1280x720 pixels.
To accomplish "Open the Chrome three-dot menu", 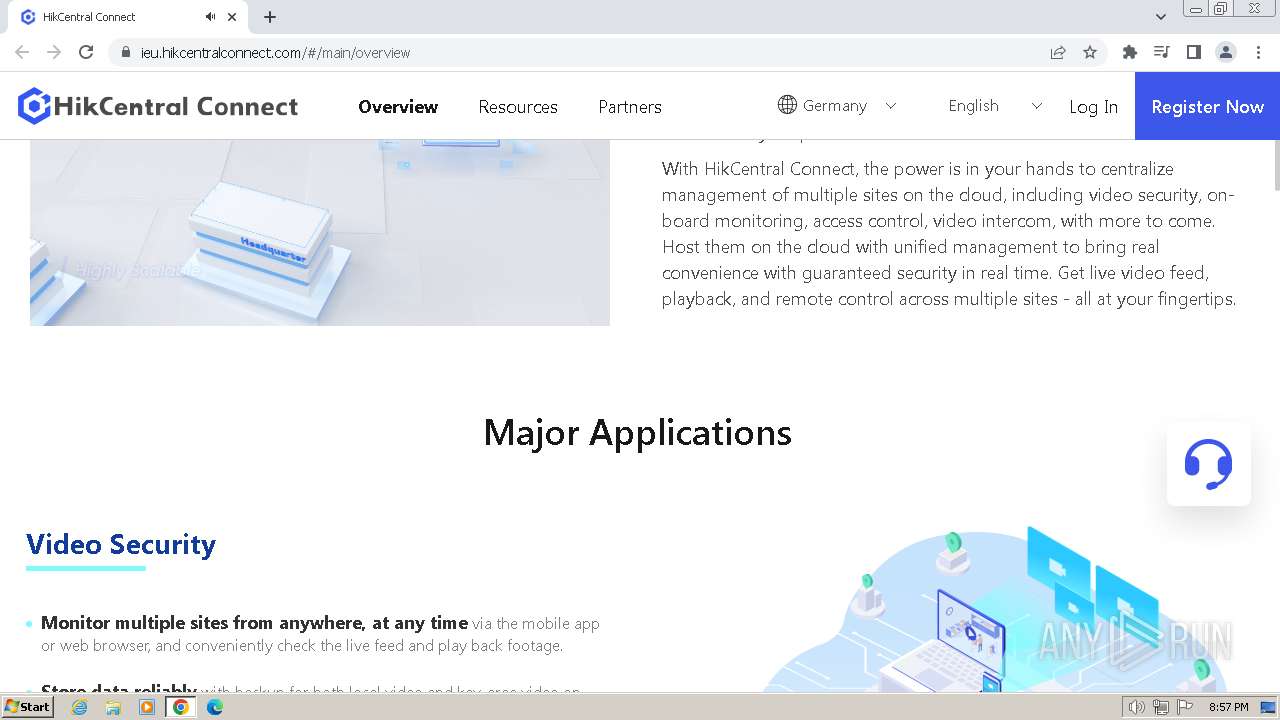I will pyautogui.click(x=1258, y=52).
